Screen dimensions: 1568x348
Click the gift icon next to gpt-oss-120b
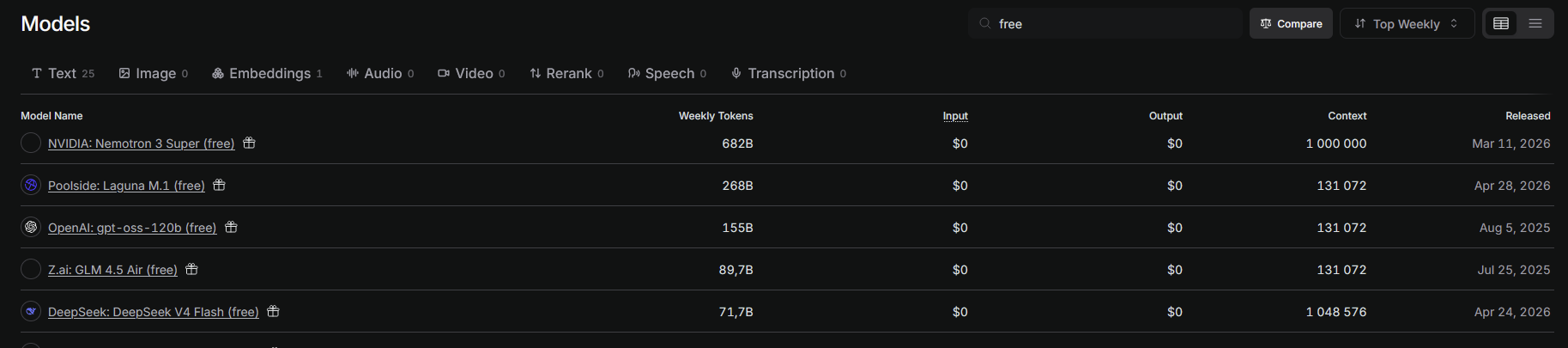coord(231,227)
